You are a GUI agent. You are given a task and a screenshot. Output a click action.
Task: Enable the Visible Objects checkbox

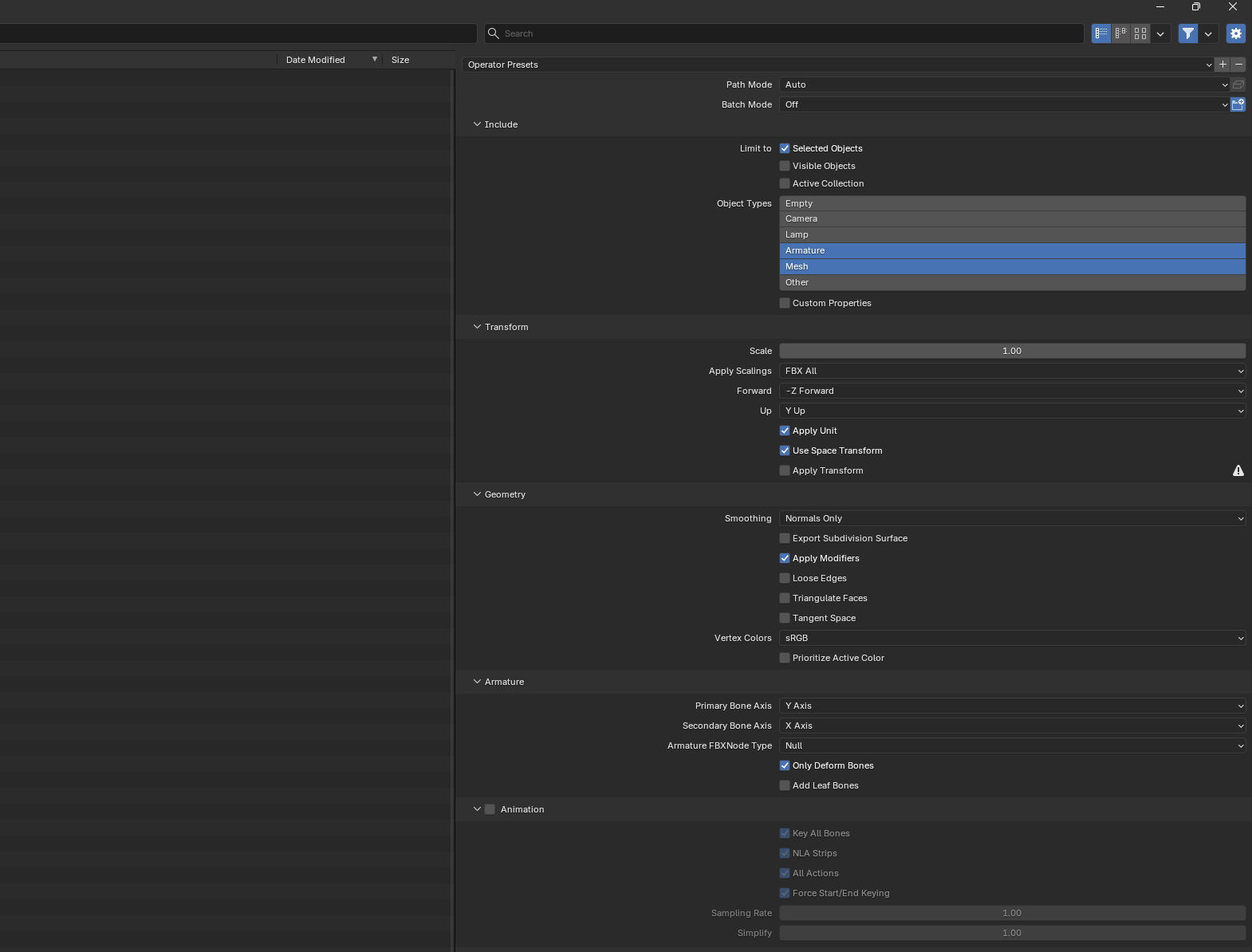[x=785, y=166]
